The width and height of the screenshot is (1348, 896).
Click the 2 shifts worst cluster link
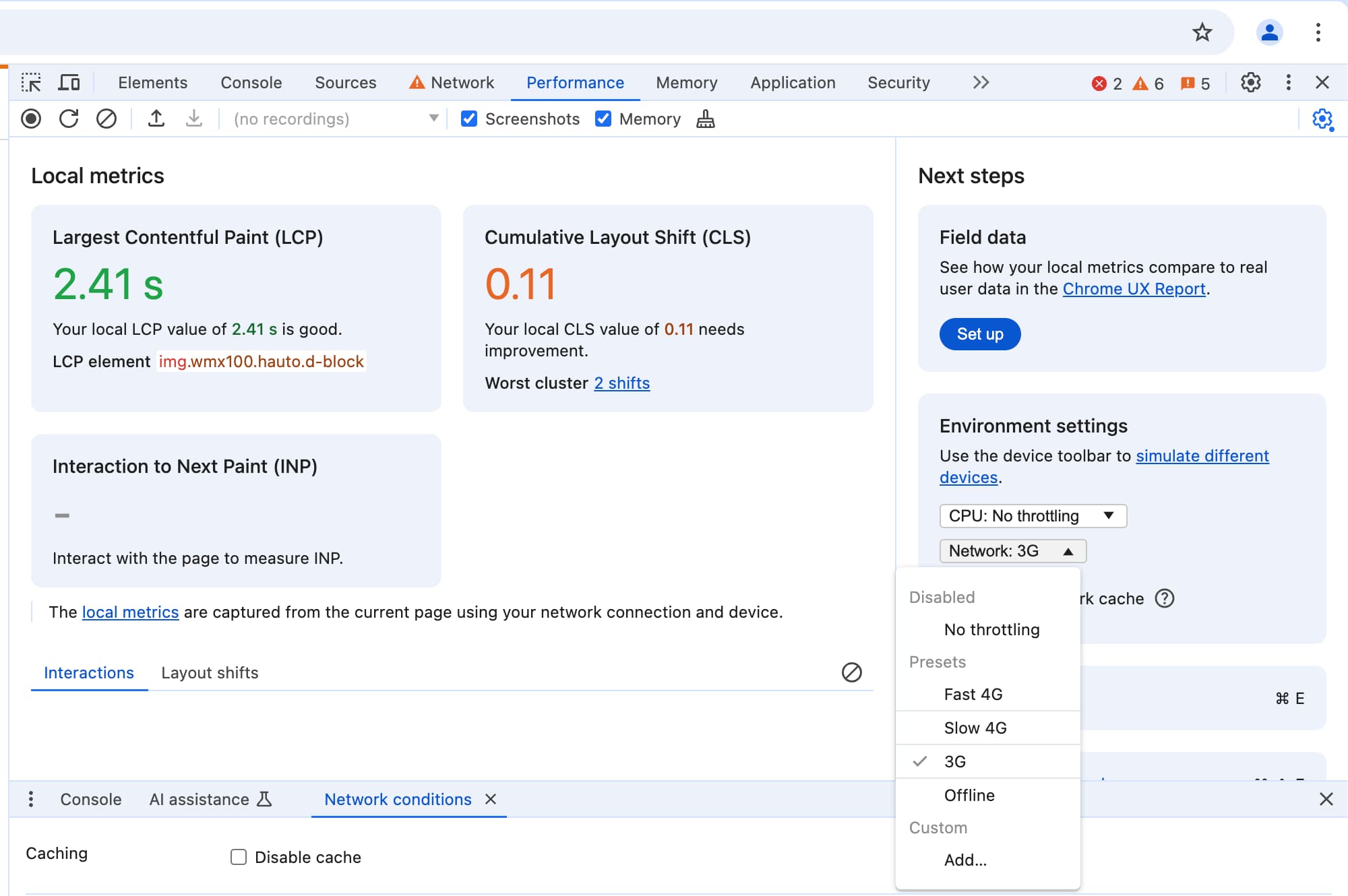pos(621,383)
